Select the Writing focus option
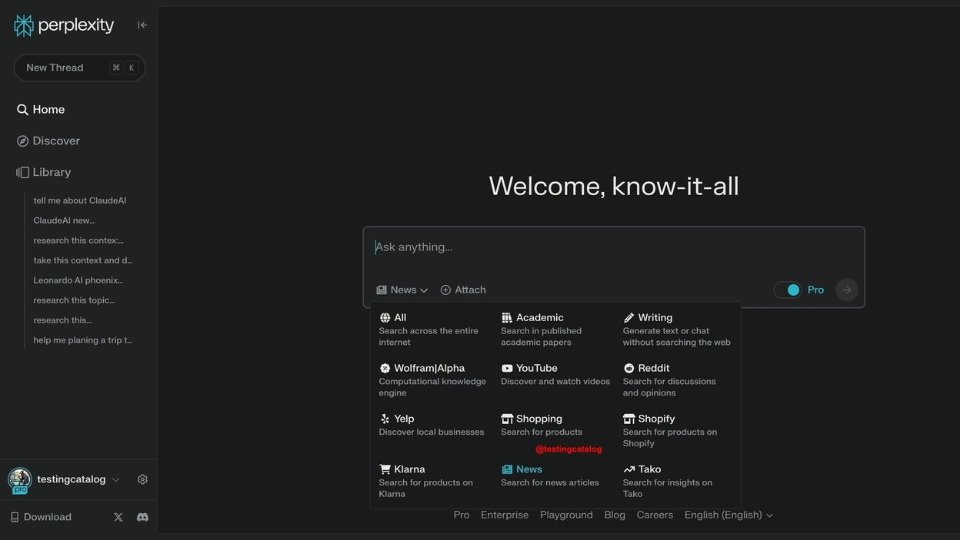The width and height of the screenshot is (960, 540). point(677,329)
